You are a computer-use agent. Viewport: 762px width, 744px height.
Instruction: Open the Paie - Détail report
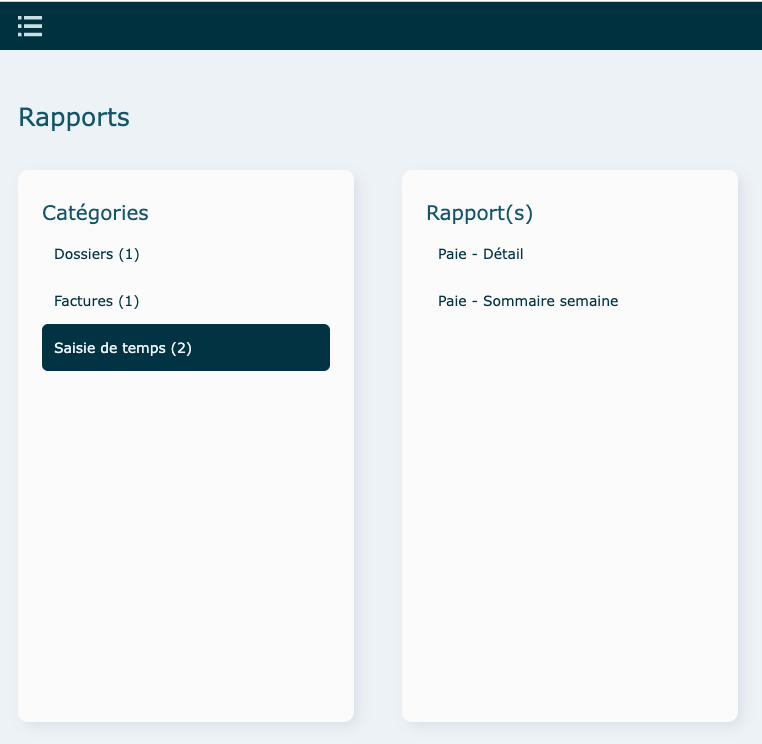[480, 254]
